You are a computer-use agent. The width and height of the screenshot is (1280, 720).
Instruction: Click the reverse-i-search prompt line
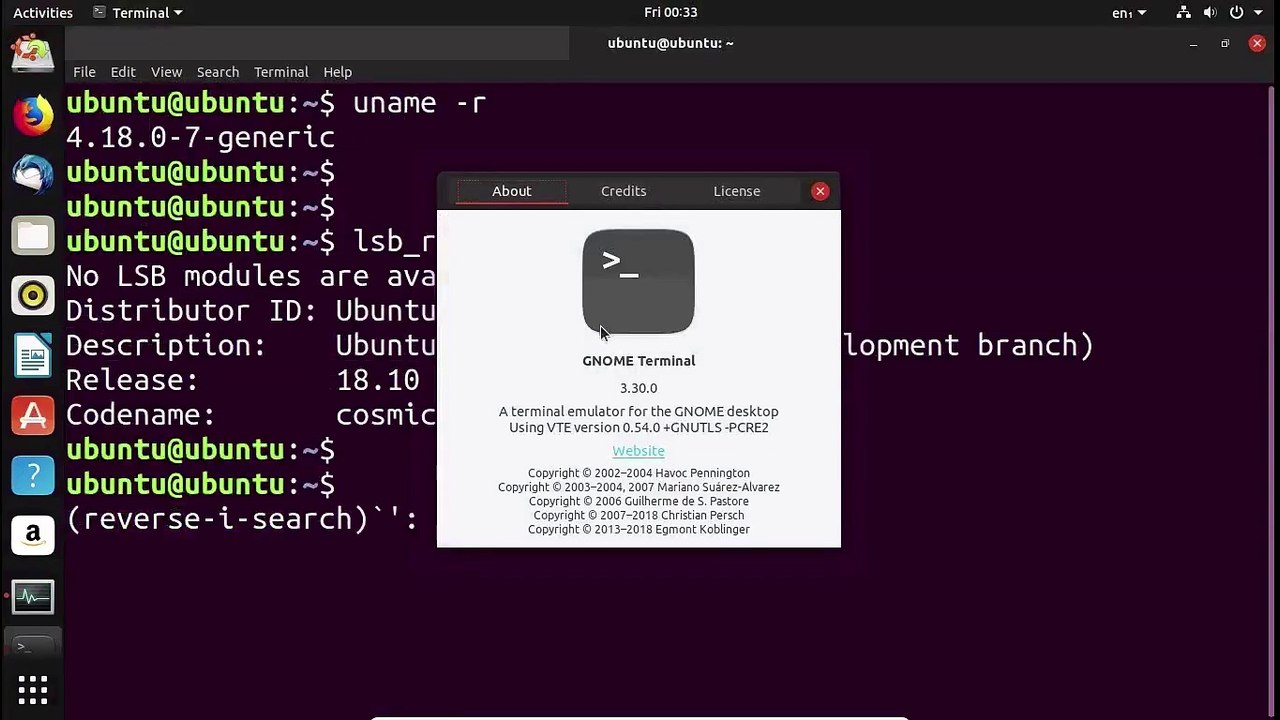point(242,519)
